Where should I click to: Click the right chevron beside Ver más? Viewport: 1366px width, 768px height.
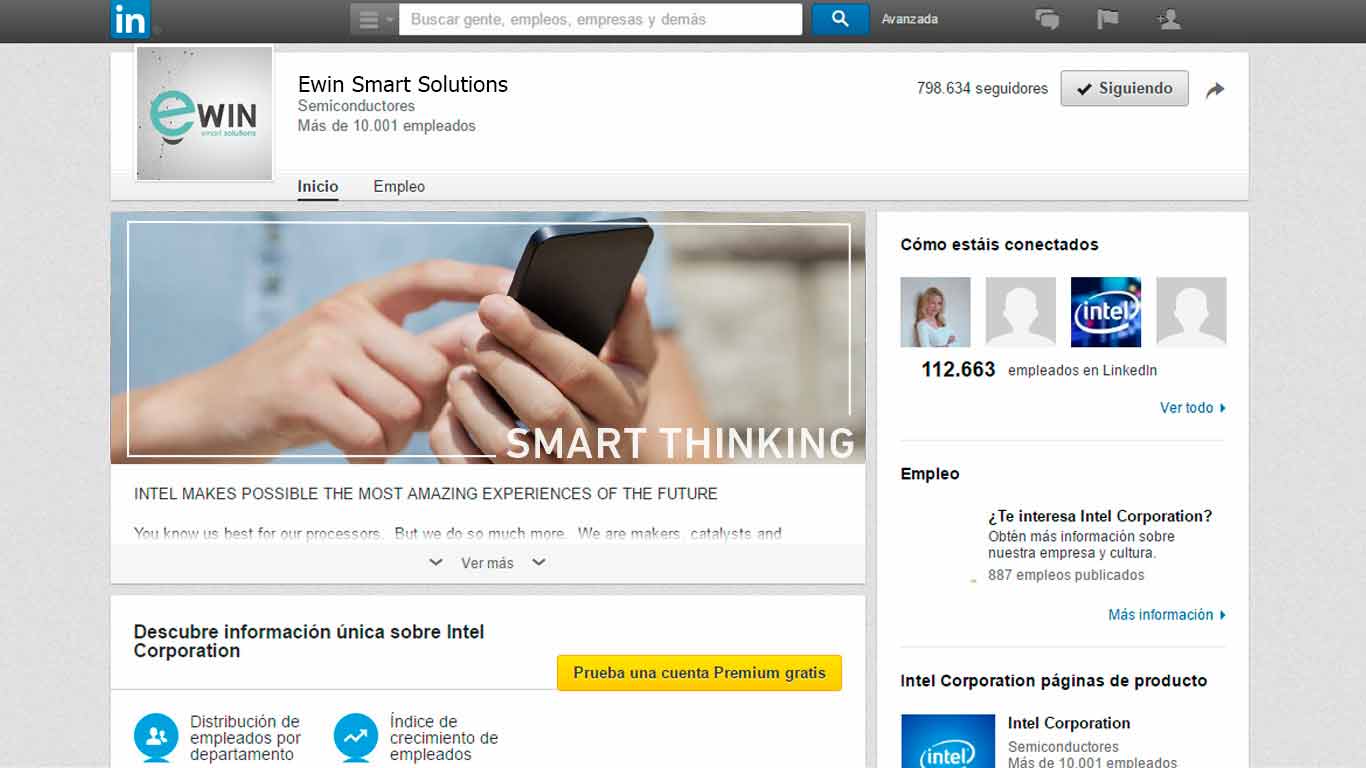539,562
